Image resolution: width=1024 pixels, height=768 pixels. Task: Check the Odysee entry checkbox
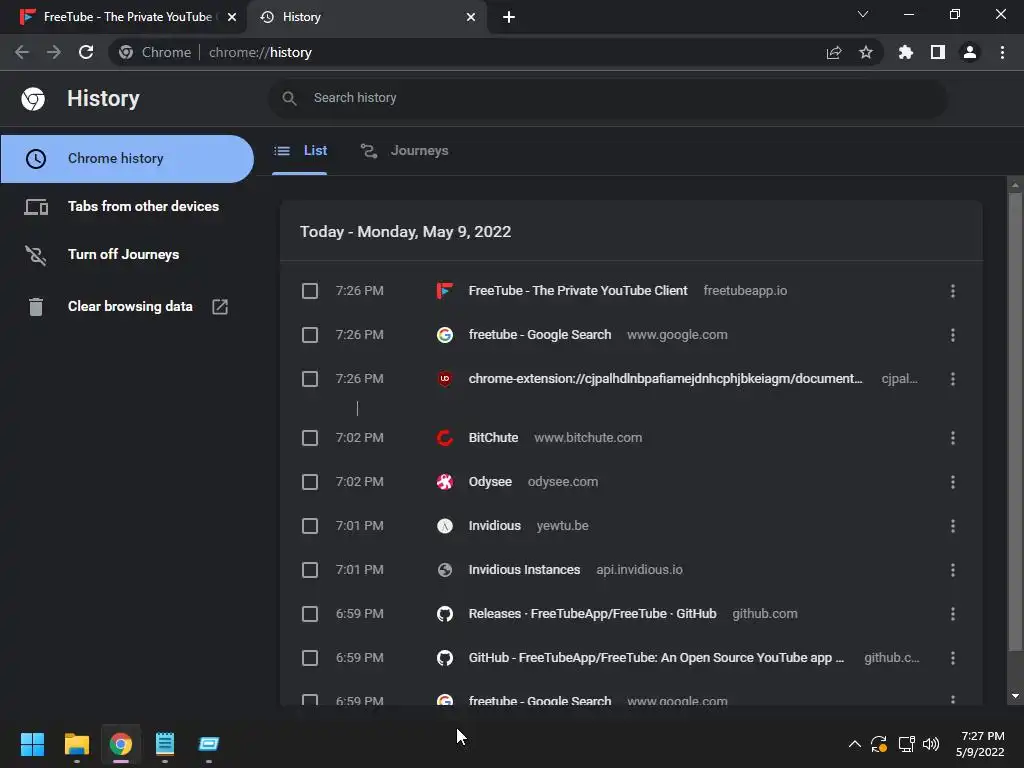(x=310, y=482)
